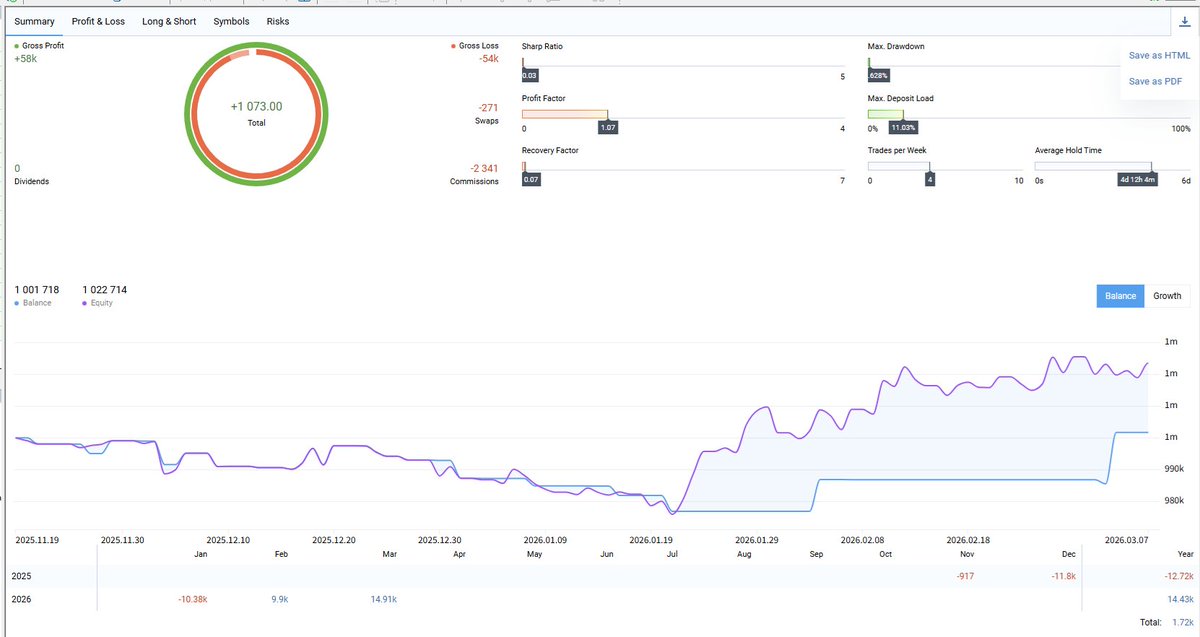Click the +1 073.00 Total in donut chart
This screenshot has height=637, width=1200.
click(x=256, y=106)
